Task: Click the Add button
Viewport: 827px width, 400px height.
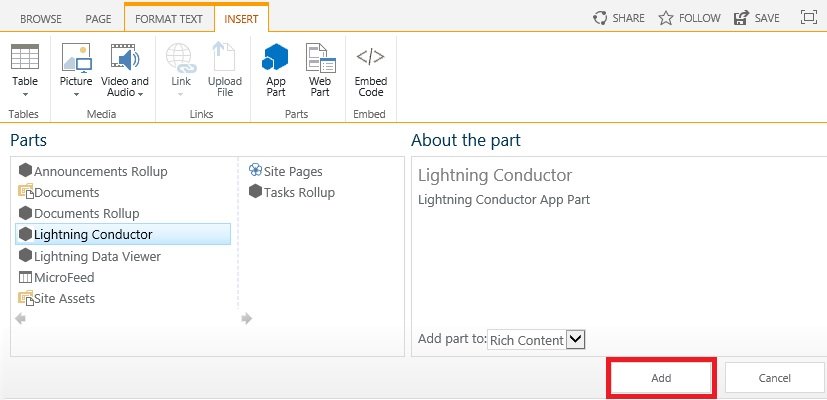Action: 661,378
